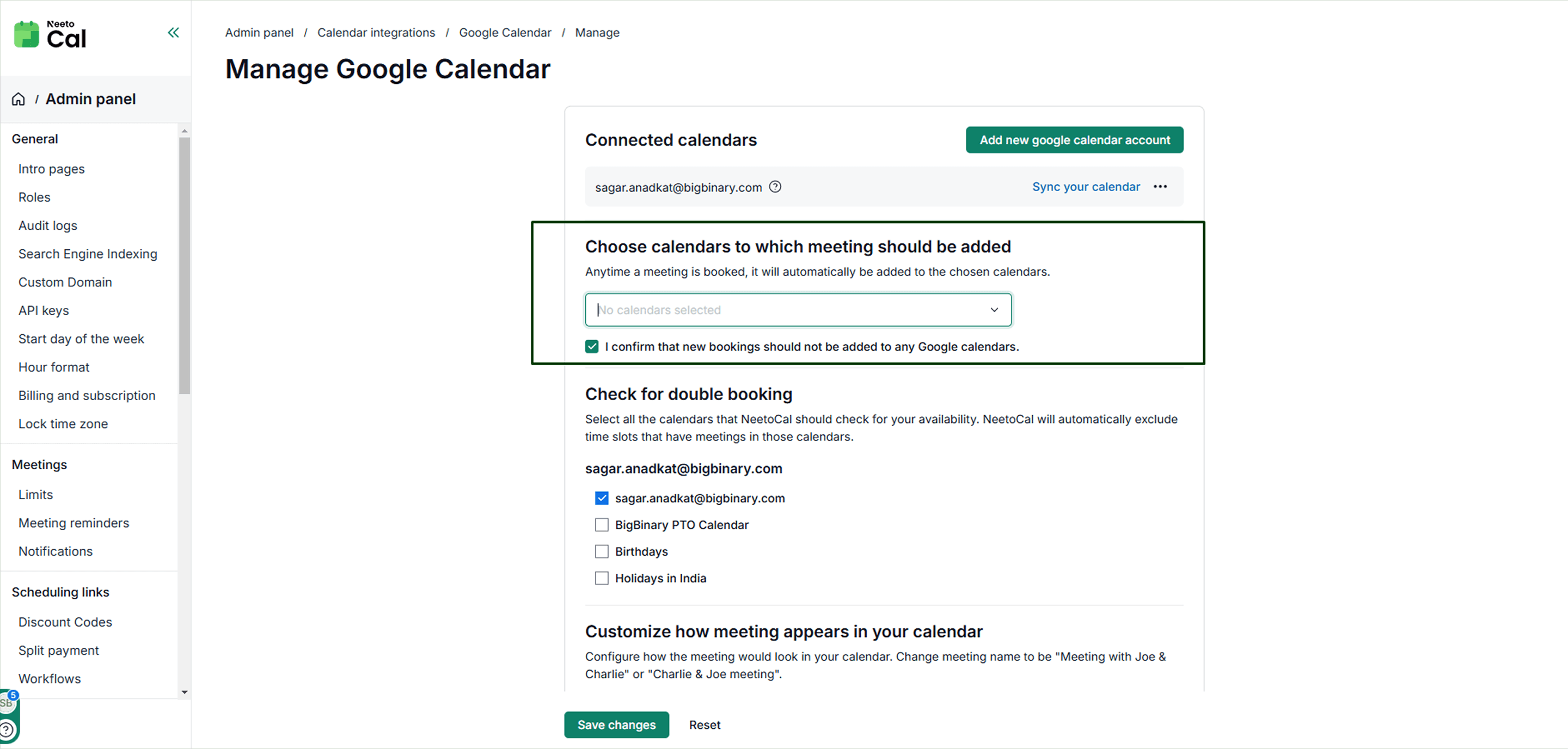The image size is (1568, 749).
Task: Click sidebar scroll down arrow
Action: (185, 692)
